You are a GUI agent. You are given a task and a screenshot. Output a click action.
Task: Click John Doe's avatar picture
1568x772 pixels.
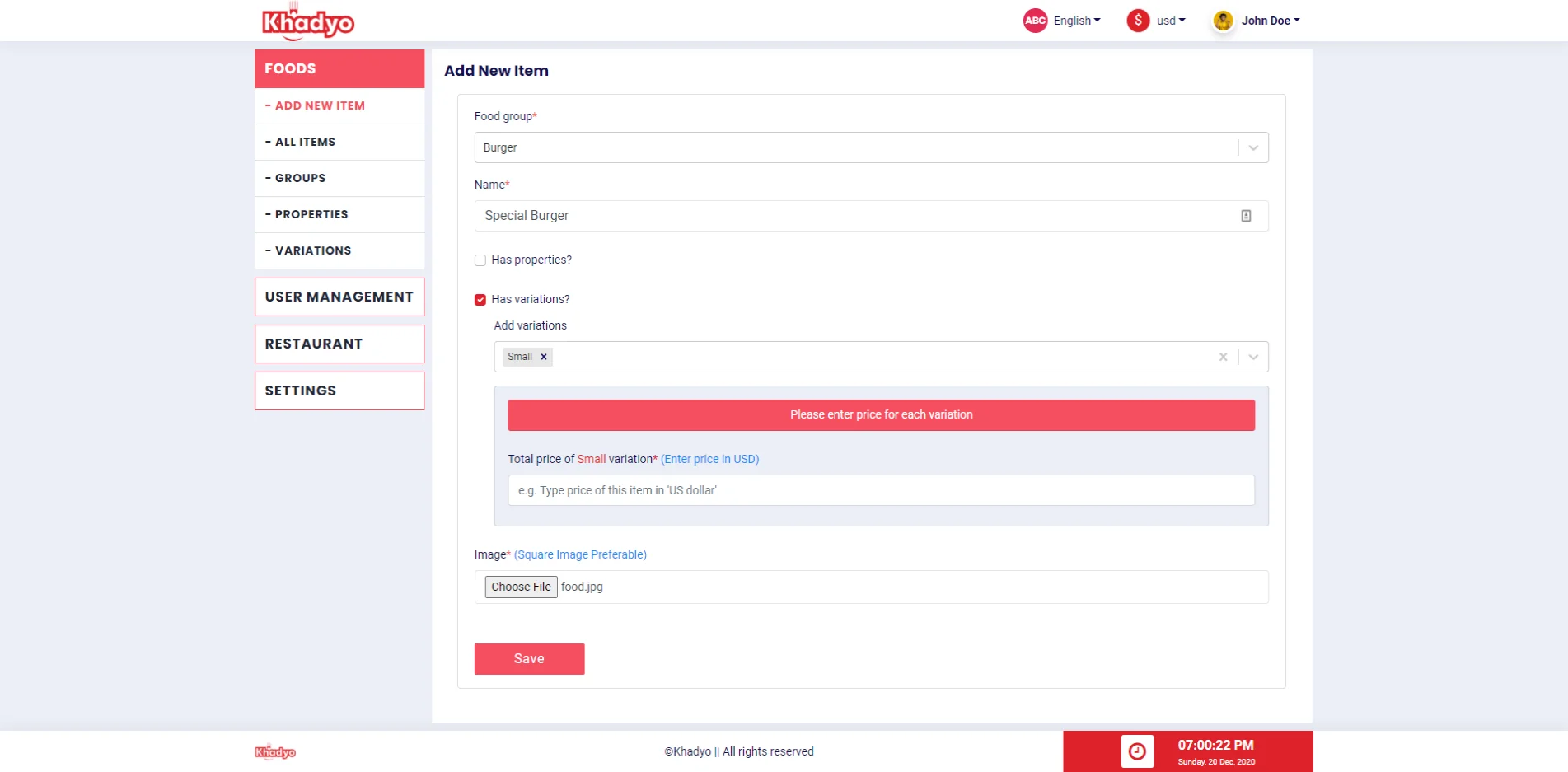click(x=1224, y=21)
